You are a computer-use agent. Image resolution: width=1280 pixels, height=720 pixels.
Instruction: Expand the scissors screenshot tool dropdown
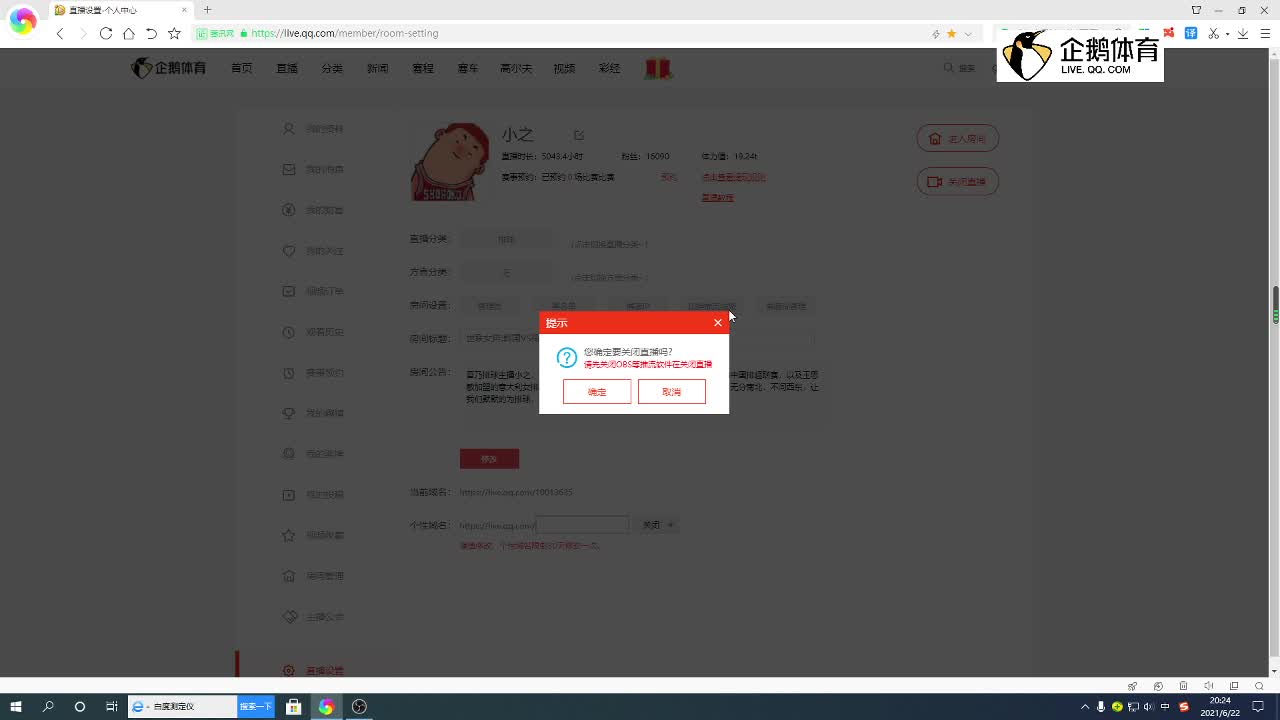1227,34
